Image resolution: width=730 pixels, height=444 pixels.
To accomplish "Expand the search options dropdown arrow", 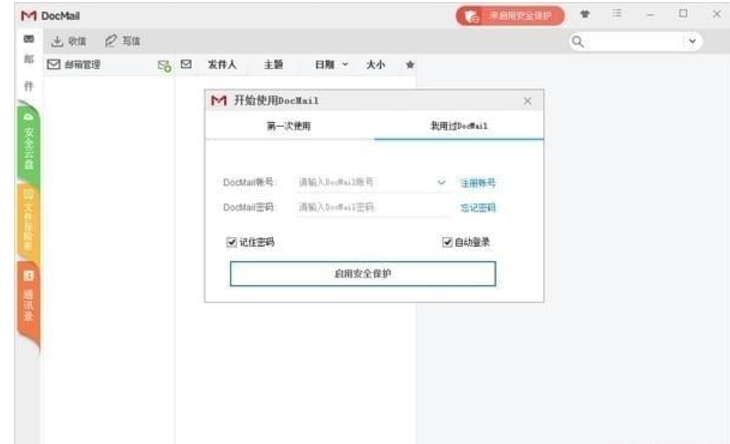I will point(692,41).
